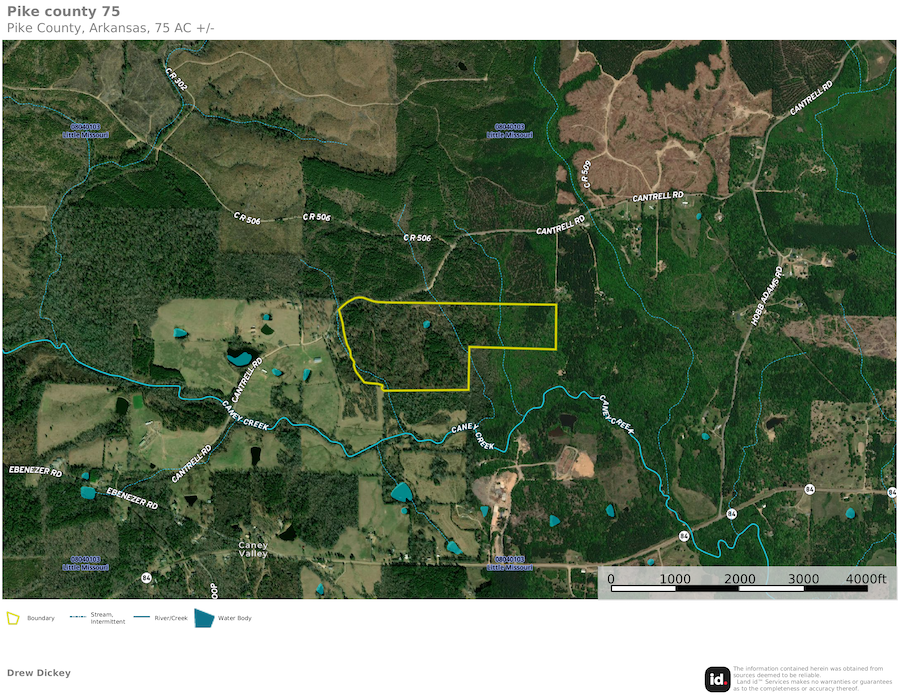Click the small pond inside the yellow boundary
The image size is (900, 696).
(x=427, y=323)
